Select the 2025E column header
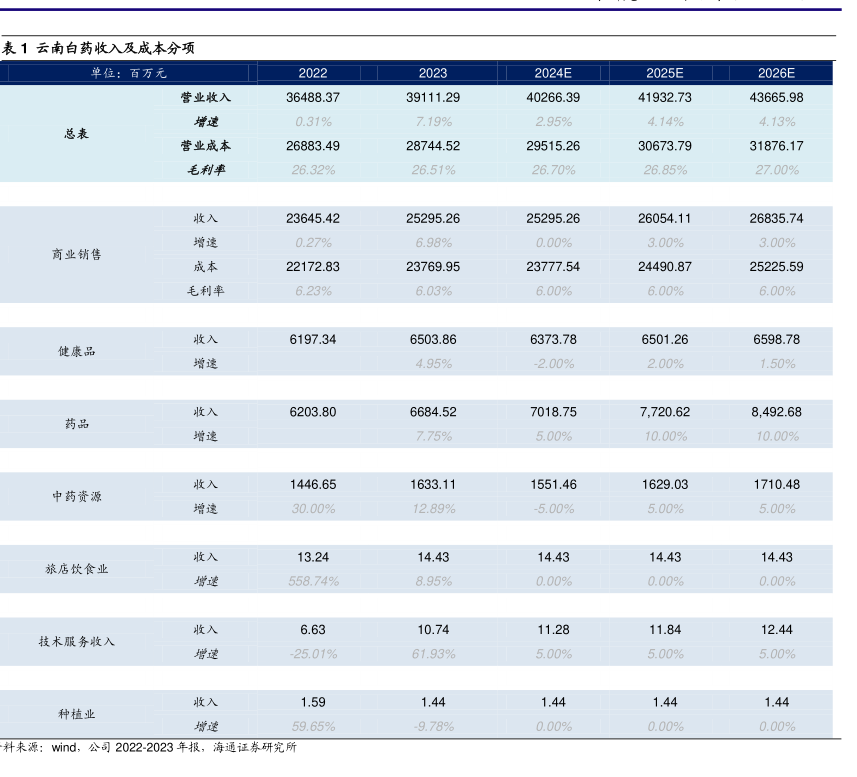The width and height of the screenshot is (857, 777). 665,73
